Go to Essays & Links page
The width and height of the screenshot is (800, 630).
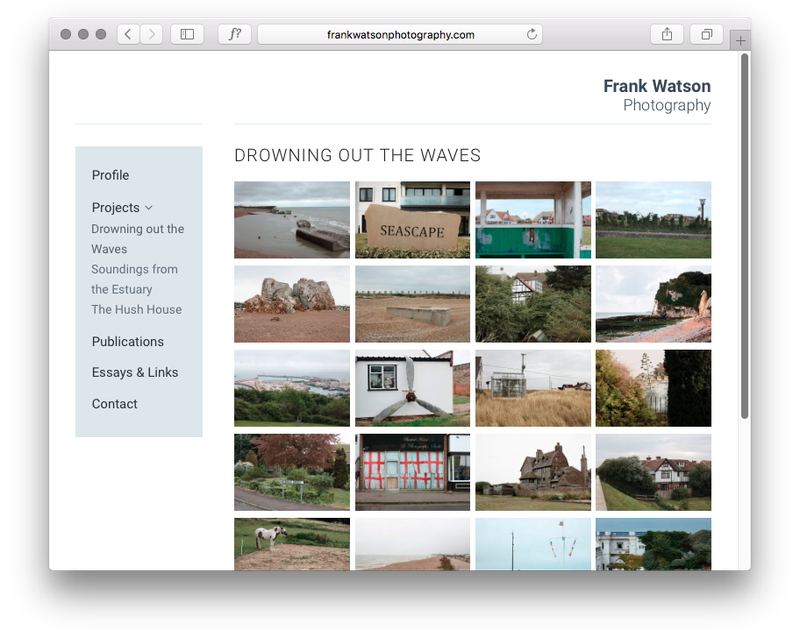[135, 372]
